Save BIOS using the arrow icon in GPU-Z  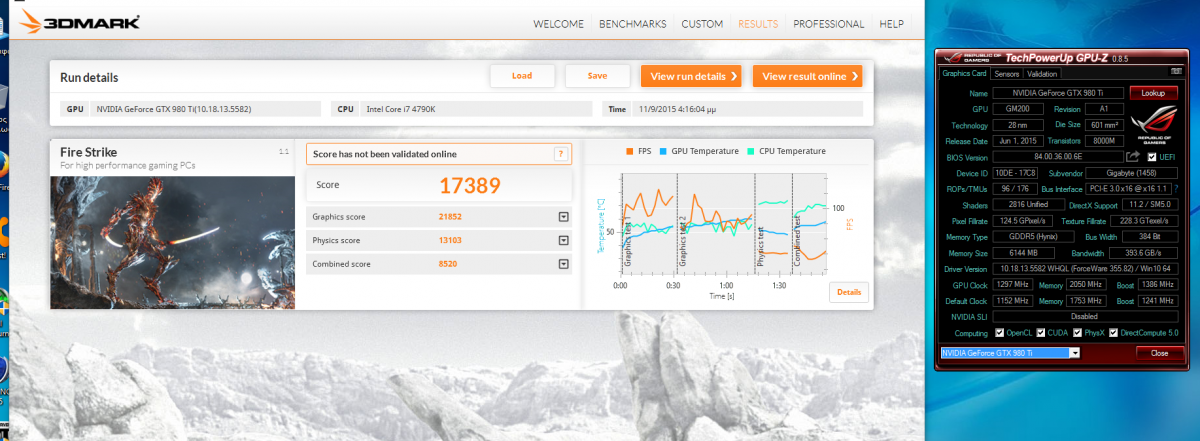click(x=1133, y=157)
